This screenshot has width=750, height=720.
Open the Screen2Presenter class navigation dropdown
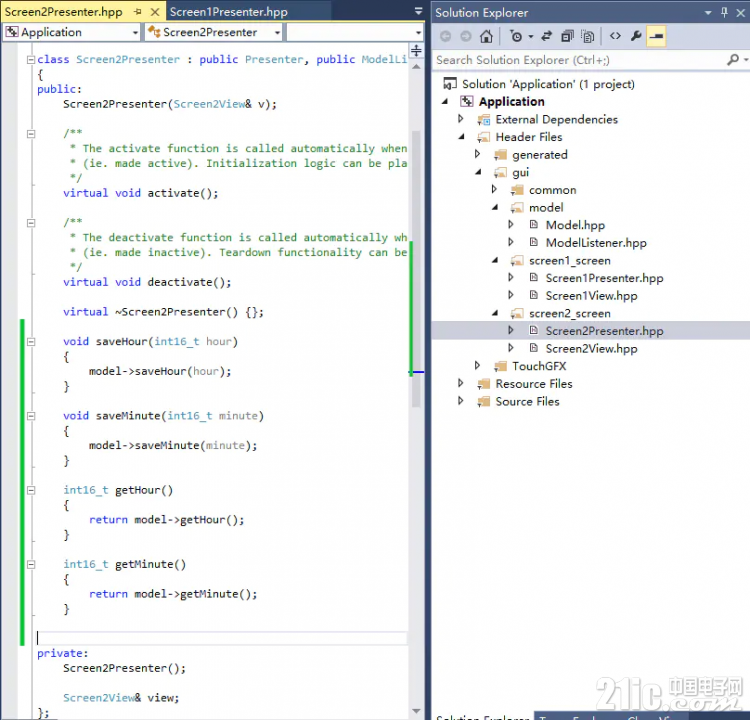tap(277, 33)
